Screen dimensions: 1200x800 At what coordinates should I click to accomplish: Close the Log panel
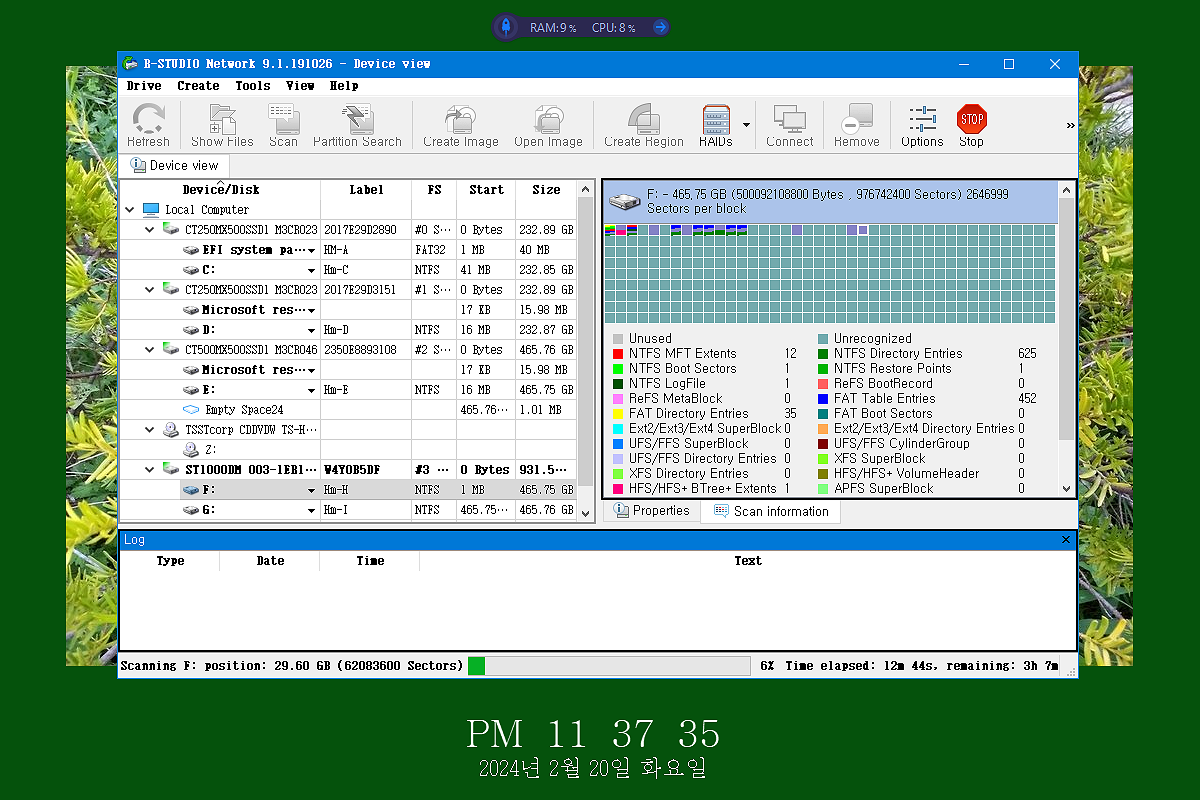[x=1066, y=540]
